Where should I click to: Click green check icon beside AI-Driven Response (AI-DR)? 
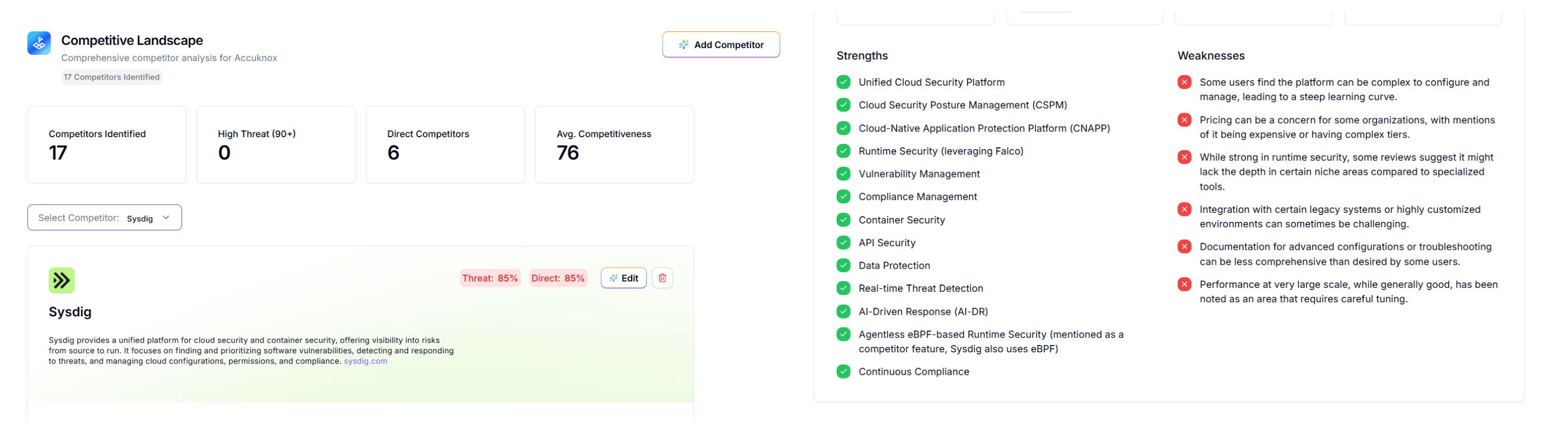(x=843, y=311)
